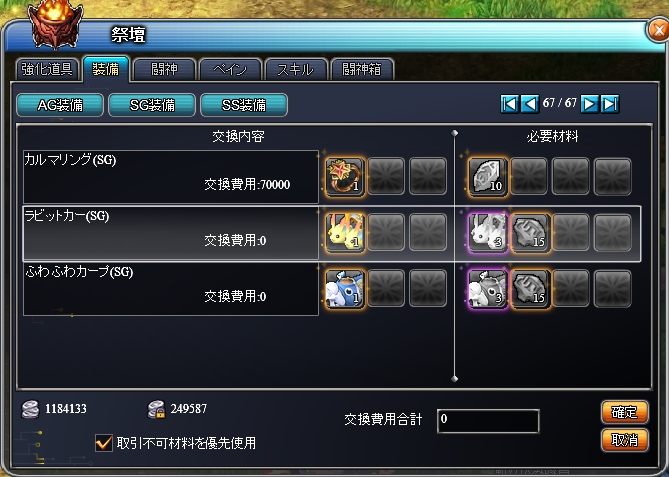Click the カルマリング ring reward icon

click(x=345, y=177)
